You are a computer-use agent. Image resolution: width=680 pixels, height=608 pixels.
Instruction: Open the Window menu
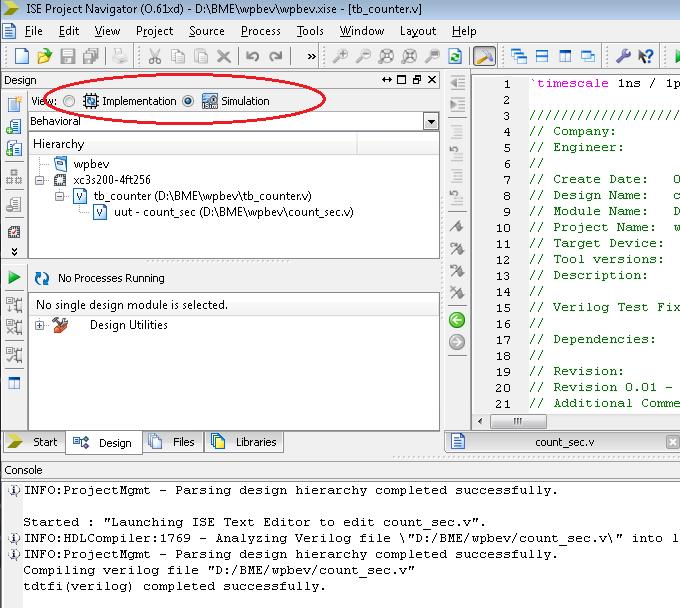(362, 31)
